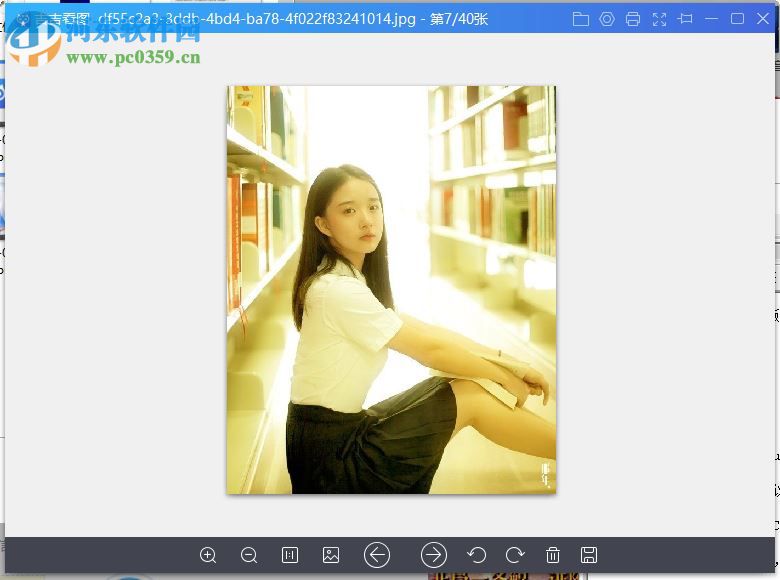Click the file name in title bar

(257, 19)
